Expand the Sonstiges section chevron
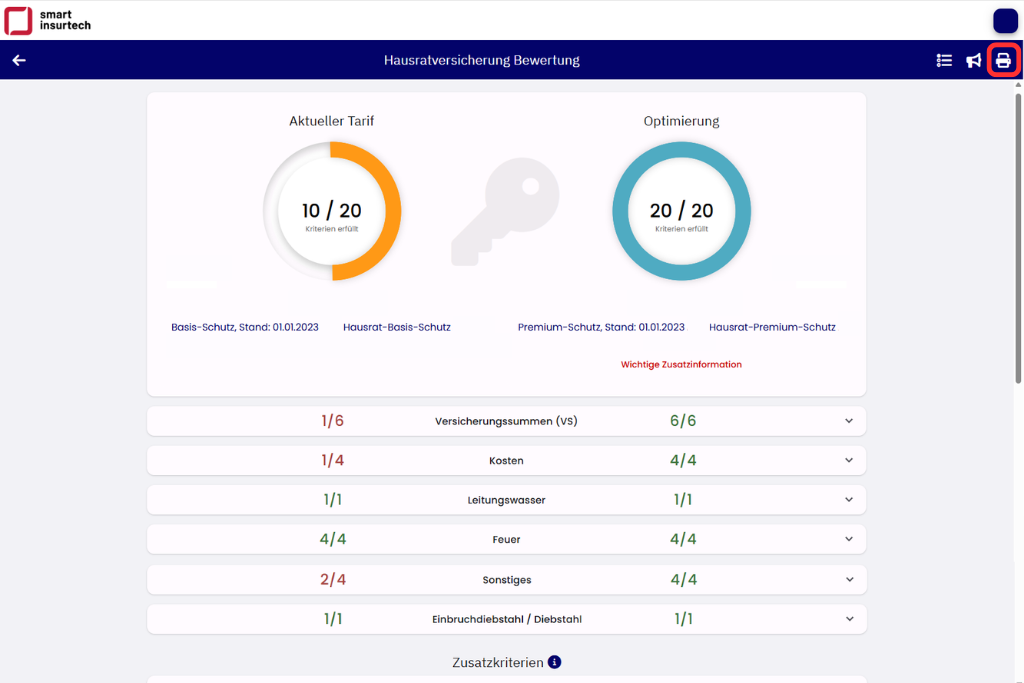The height and width of the screenshot is (683, 1024). click(x=849, y=580)
